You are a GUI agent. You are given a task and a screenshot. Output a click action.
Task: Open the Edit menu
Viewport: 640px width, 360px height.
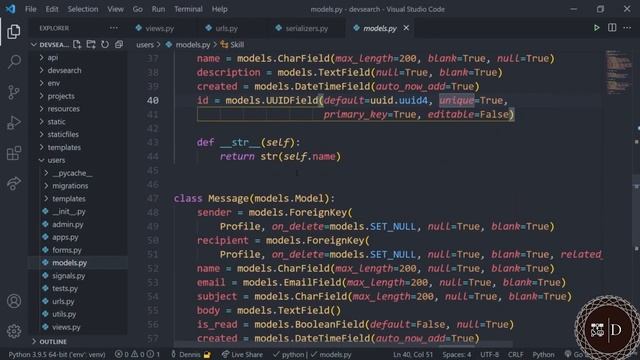(x=52, y=9)
